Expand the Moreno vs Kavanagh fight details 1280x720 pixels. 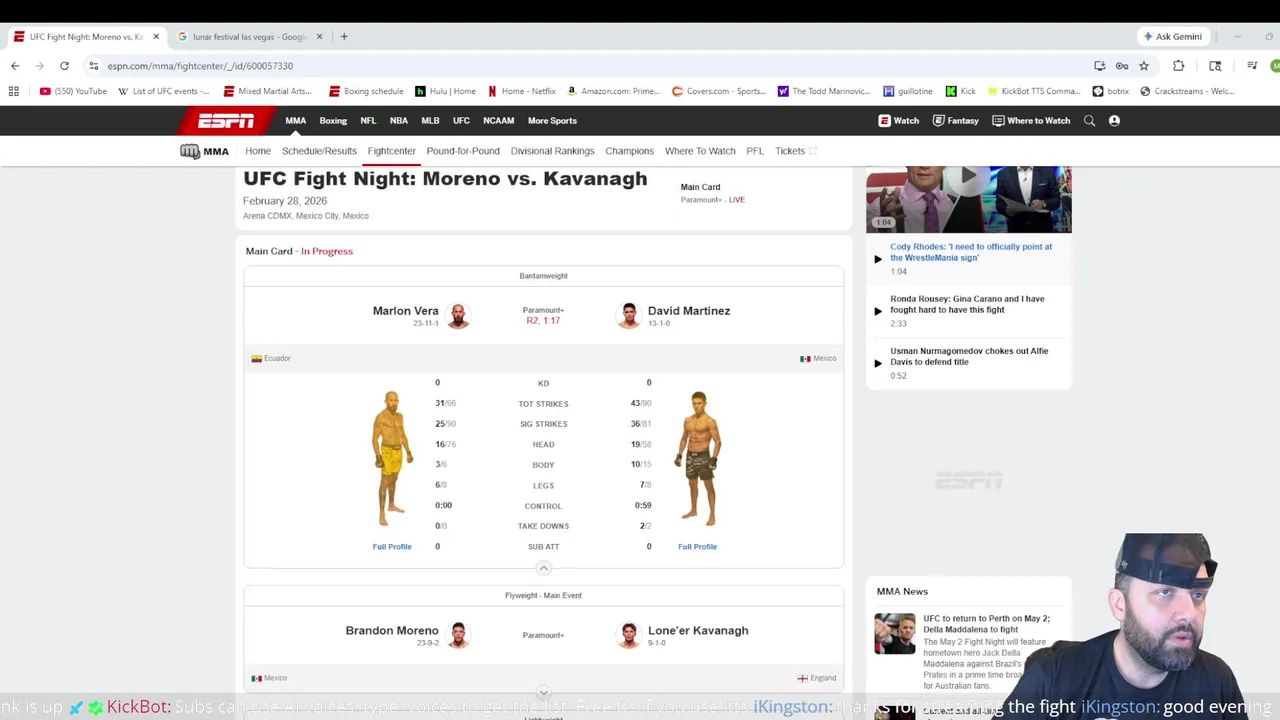point(544,692)
